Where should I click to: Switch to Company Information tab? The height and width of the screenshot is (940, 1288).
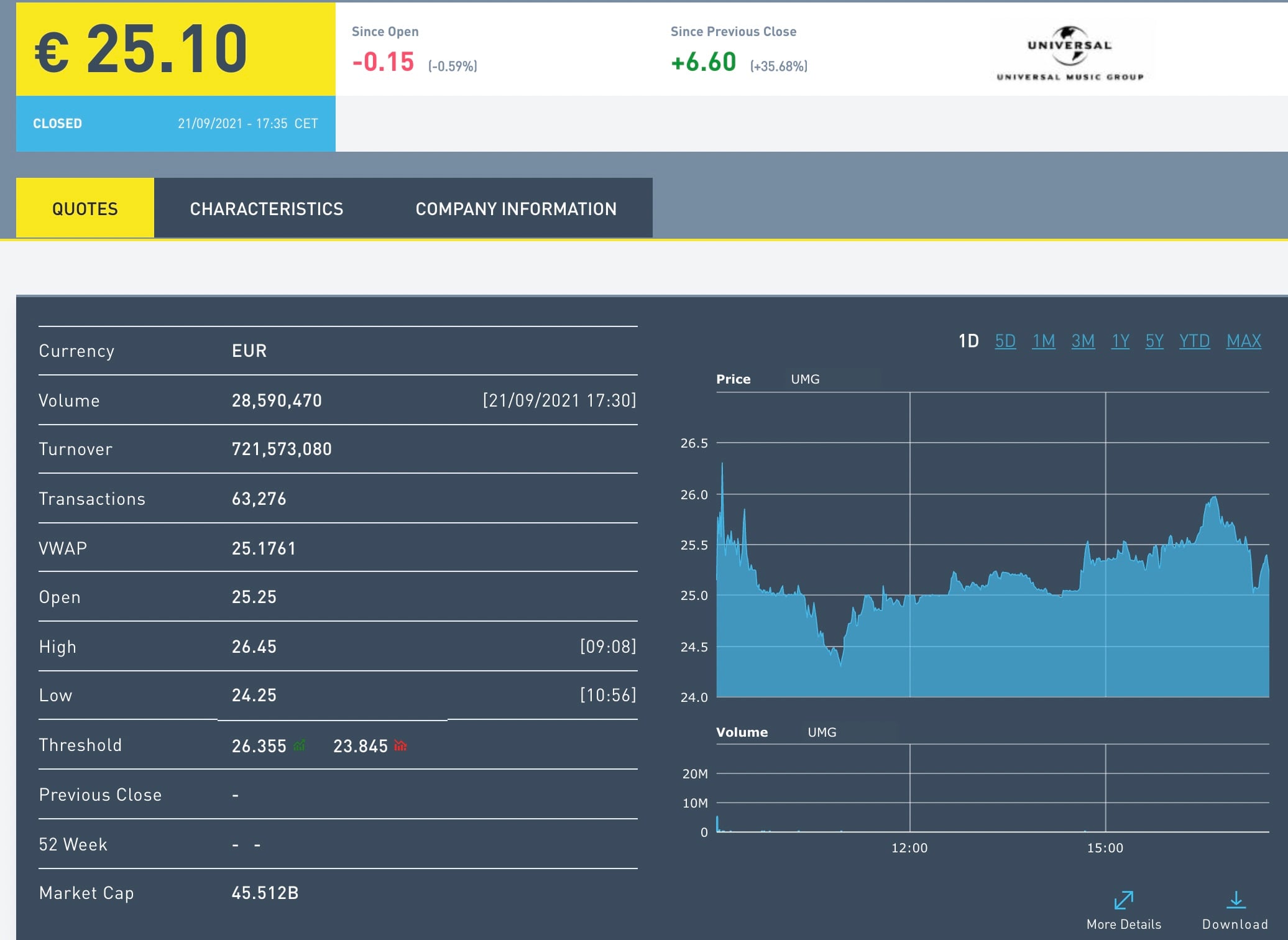(516, 209)
